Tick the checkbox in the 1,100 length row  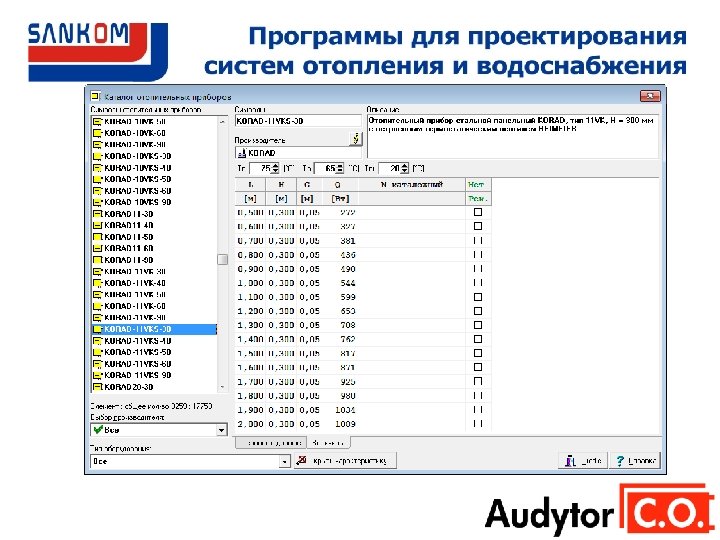[478, 297]
